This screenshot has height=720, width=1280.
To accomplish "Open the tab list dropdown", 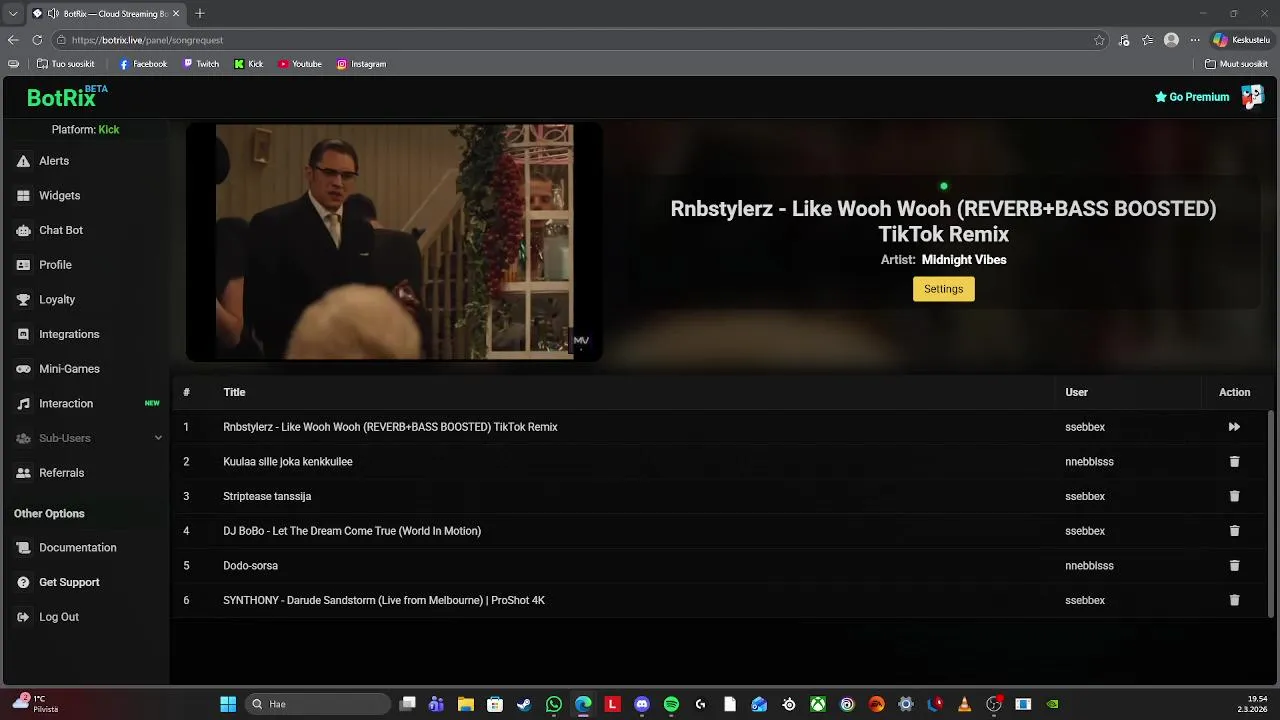I will point(12,13).
